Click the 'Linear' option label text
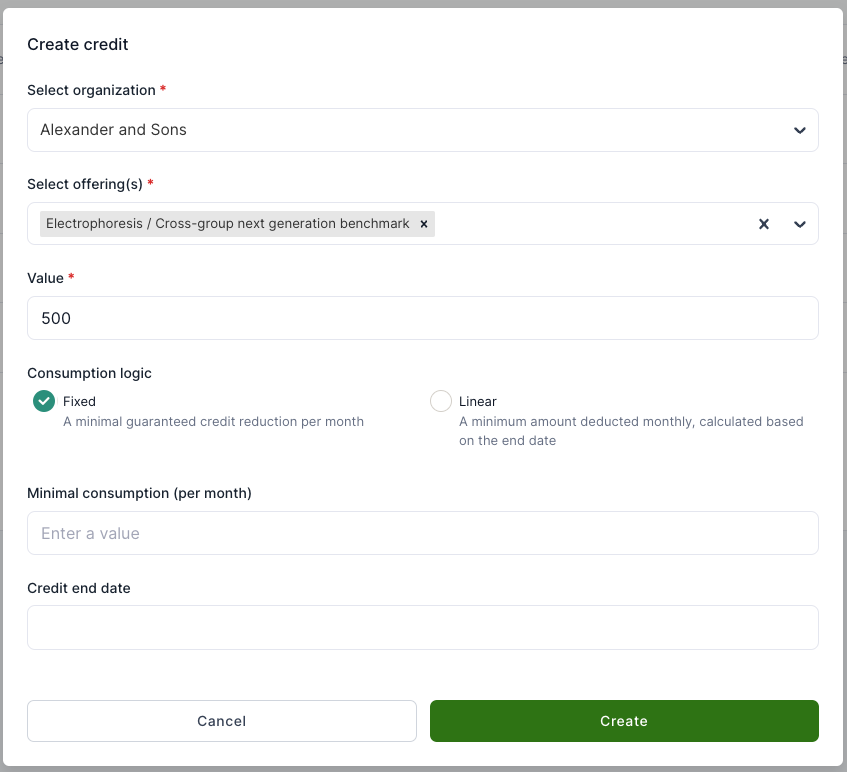 tap(478, 401)
